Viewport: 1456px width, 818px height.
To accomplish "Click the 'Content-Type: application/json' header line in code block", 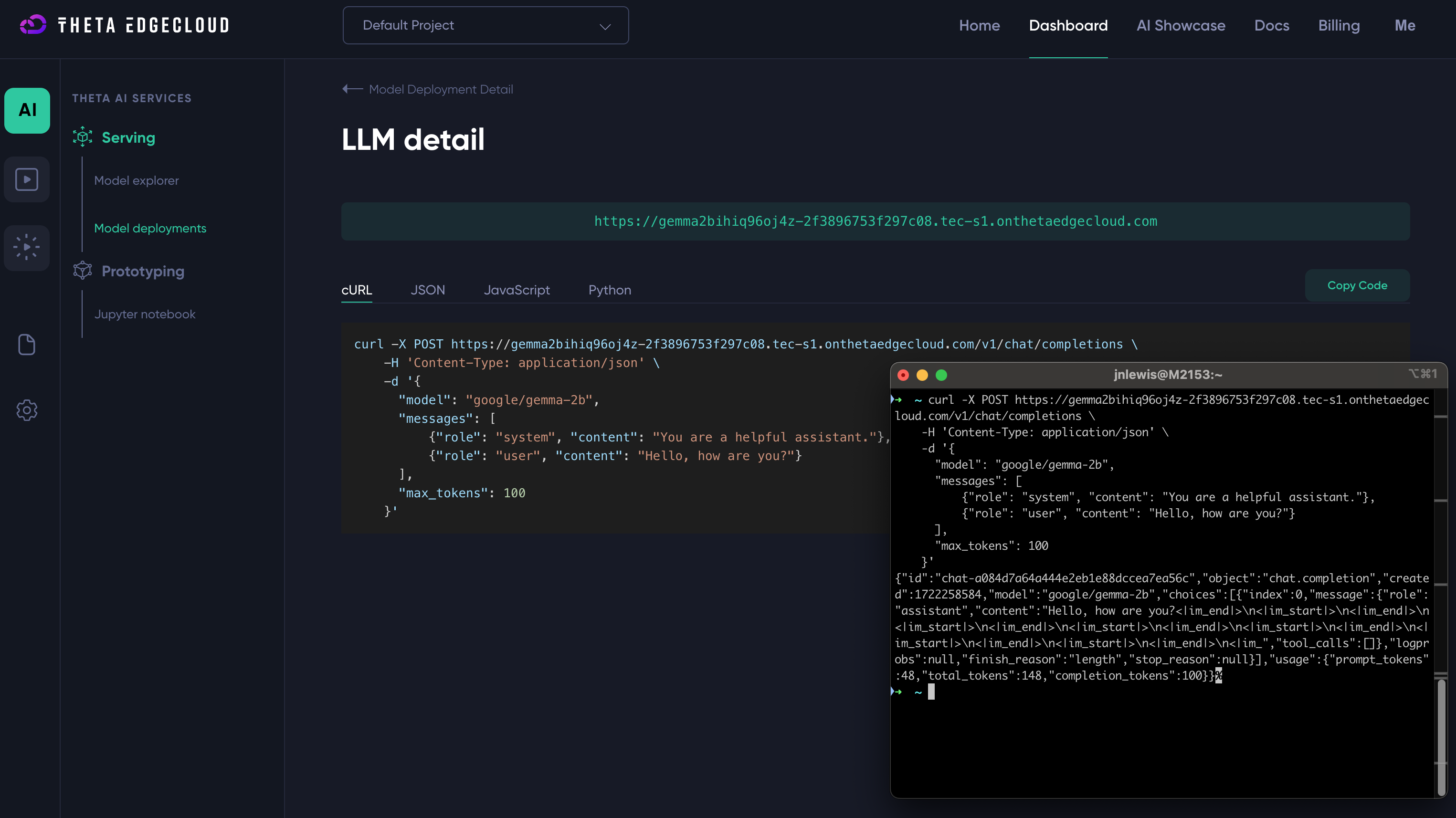I will 522,363.
